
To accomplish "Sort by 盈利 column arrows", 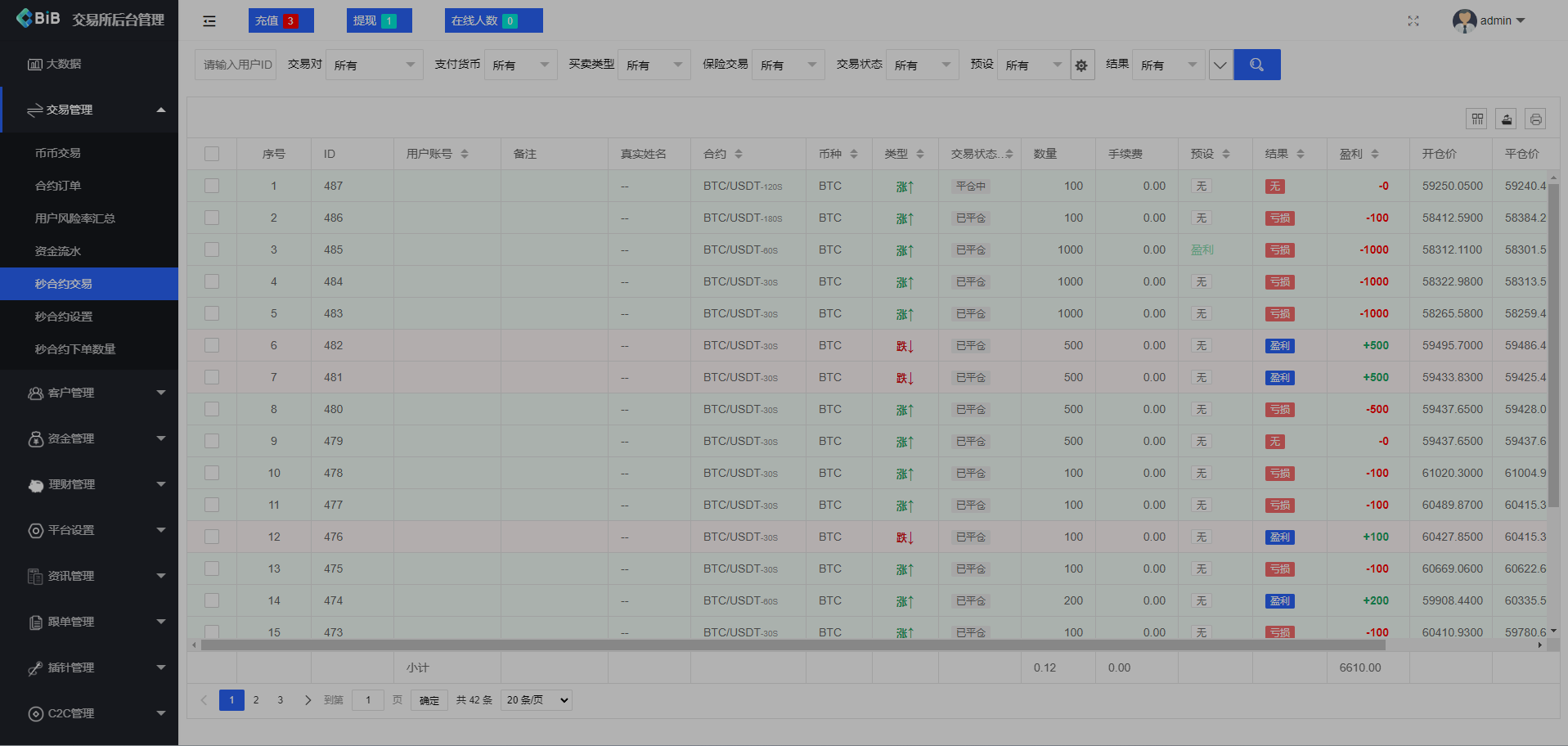I will pyautogui.click(x=1375, y=154).
